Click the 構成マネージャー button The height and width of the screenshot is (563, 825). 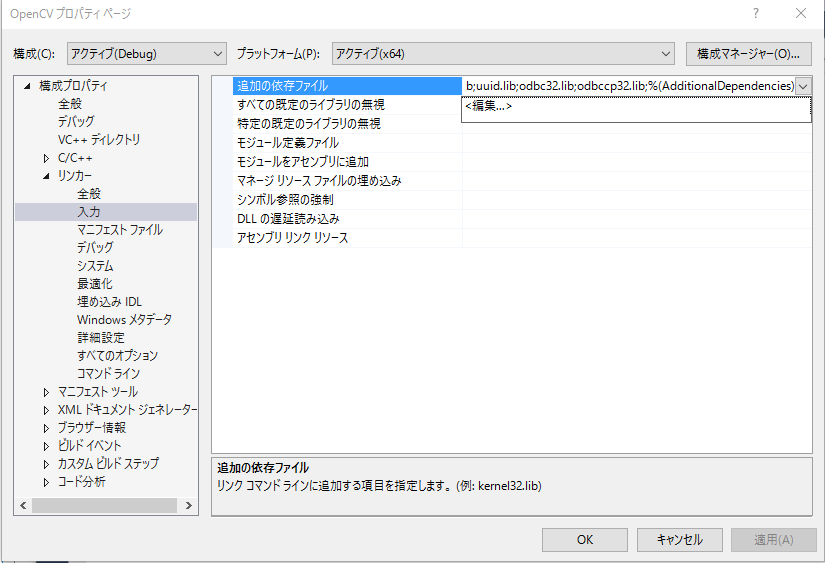point(748,53)
